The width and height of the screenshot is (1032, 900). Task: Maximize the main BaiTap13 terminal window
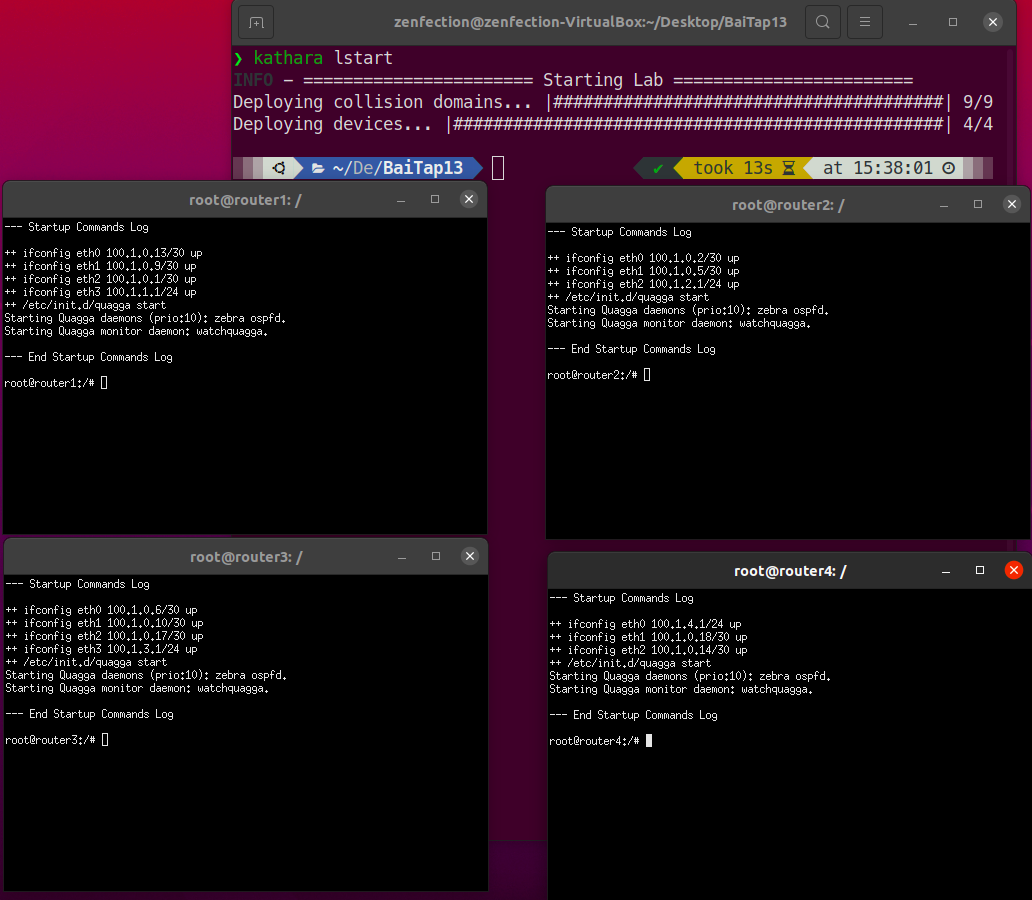tap(953, 22)
